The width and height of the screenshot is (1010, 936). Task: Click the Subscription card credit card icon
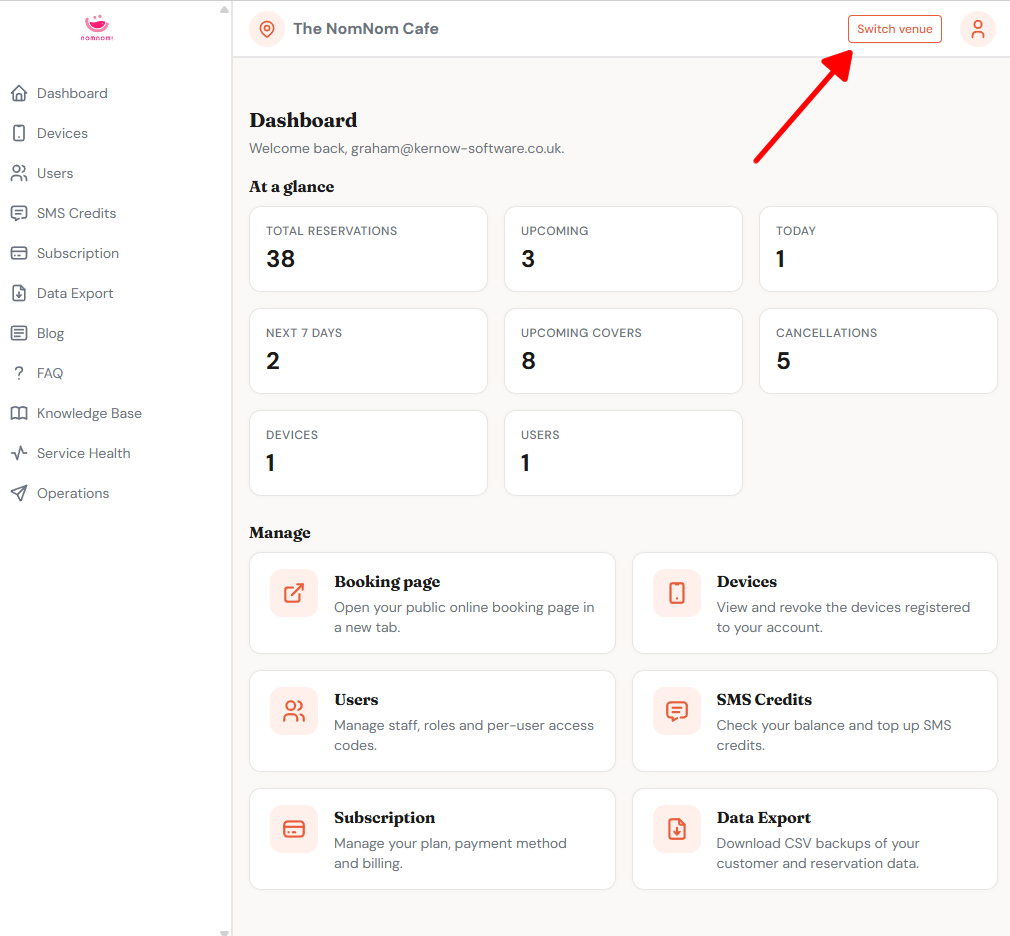[x=294, y=828]
